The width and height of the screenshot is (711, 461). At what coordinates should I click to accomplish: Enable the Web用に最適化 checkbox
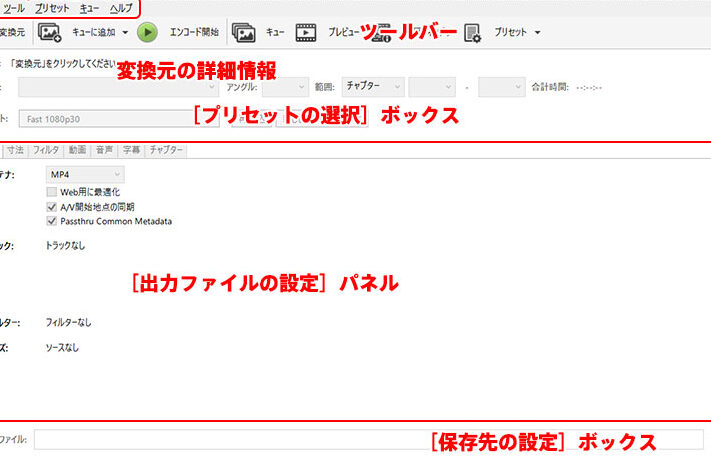point(52,191)
